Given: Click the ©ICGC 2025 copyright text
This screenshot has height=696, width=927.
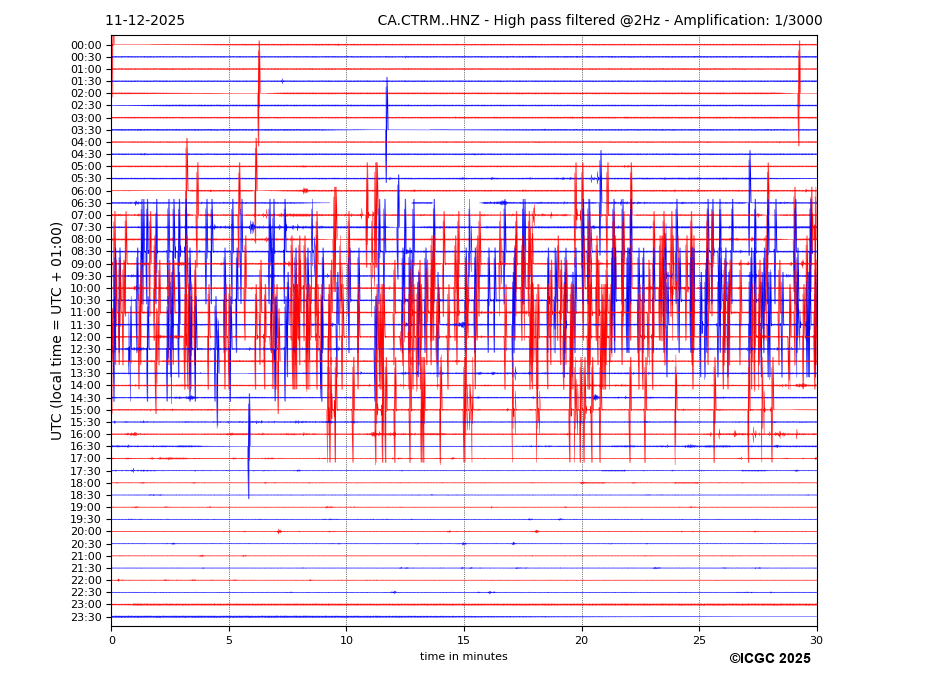Looking at the screenshot, I should coord(769,659).
